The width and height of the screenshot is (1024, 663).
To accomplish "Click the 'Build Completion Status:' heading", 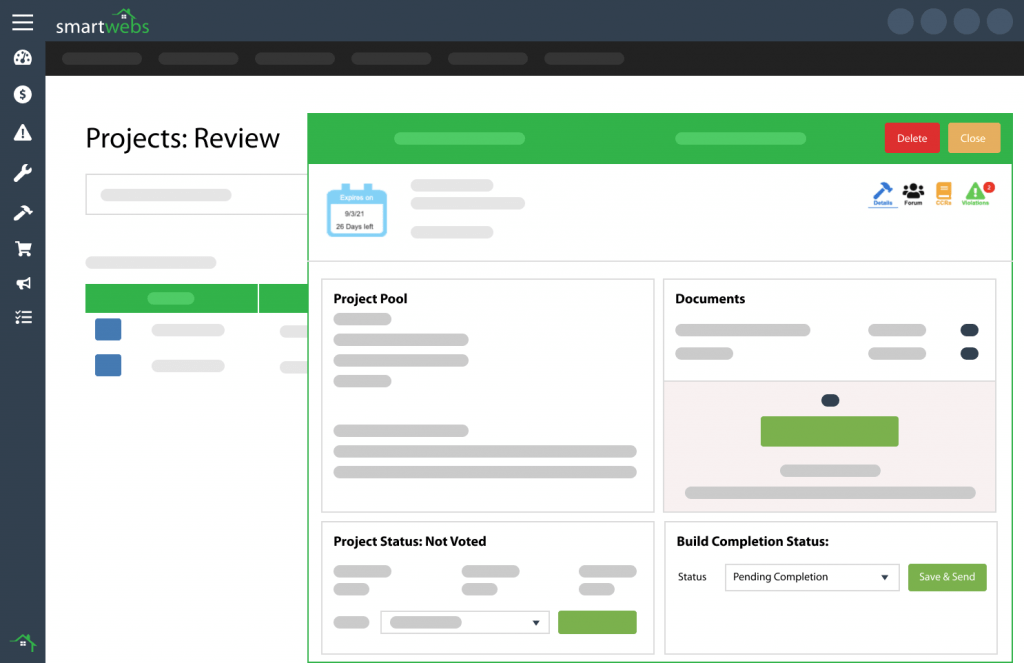I will tap(752, 542).
